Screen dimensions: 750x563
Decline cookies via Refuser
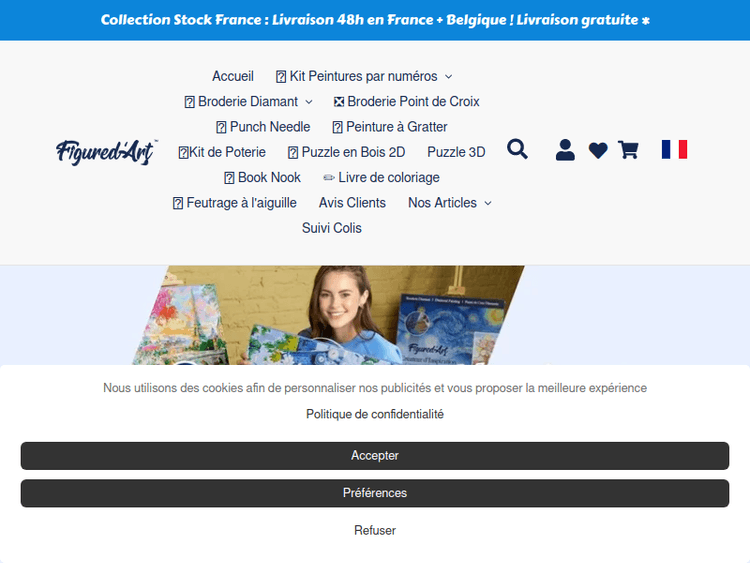coord(375,530)
